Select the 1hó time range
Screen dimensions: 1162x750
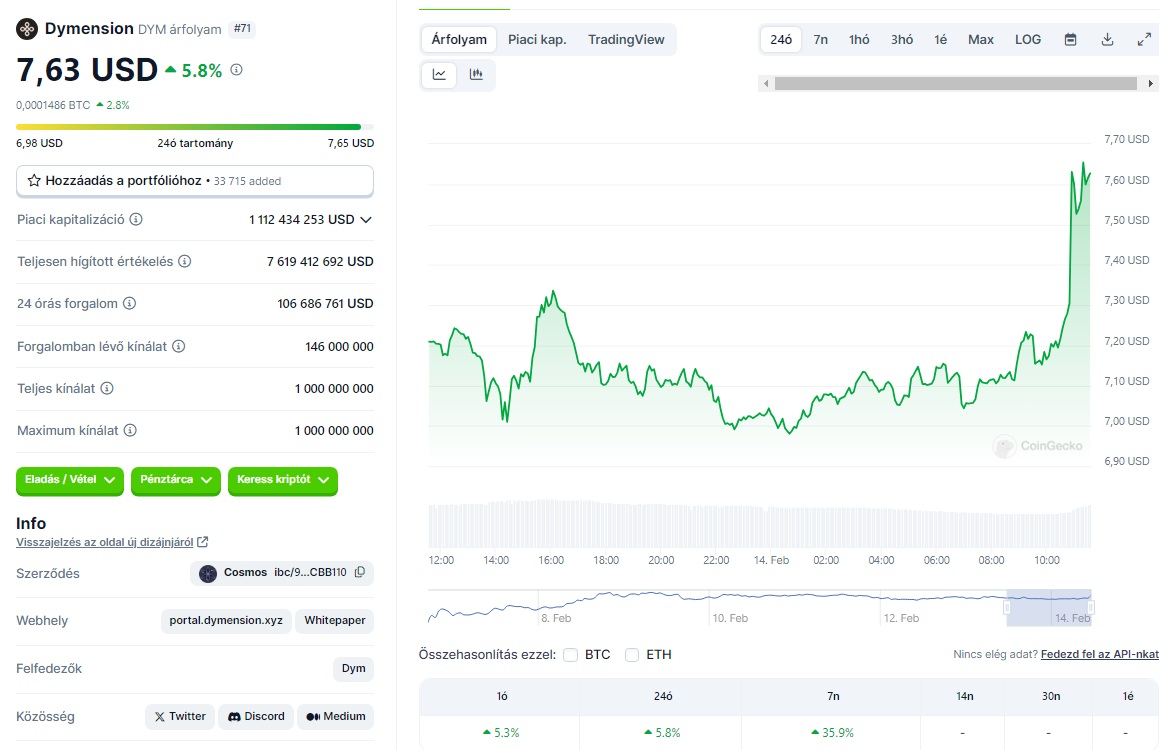tap(859, 39)
